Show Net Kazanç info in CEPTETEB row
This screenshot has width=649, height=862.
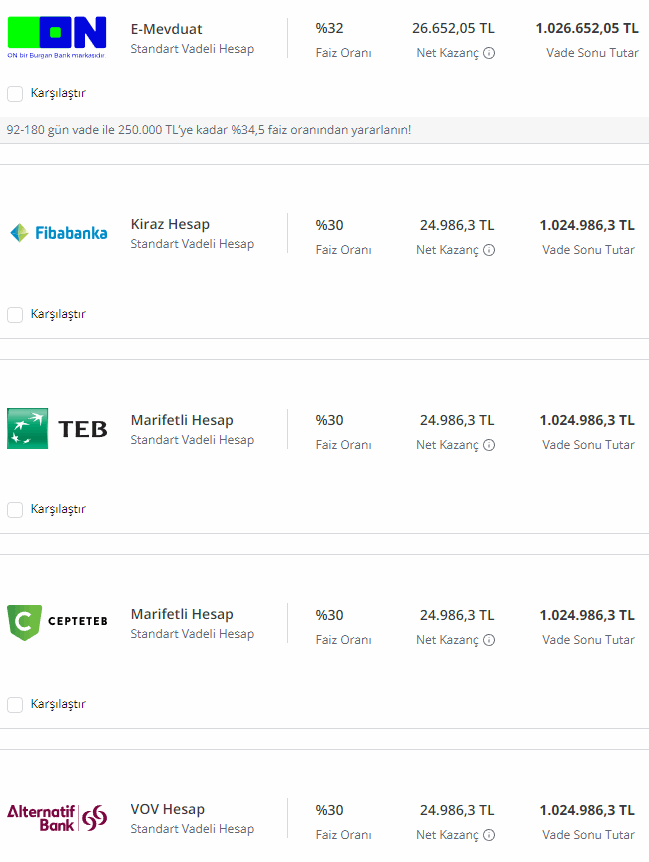point(489,640)
